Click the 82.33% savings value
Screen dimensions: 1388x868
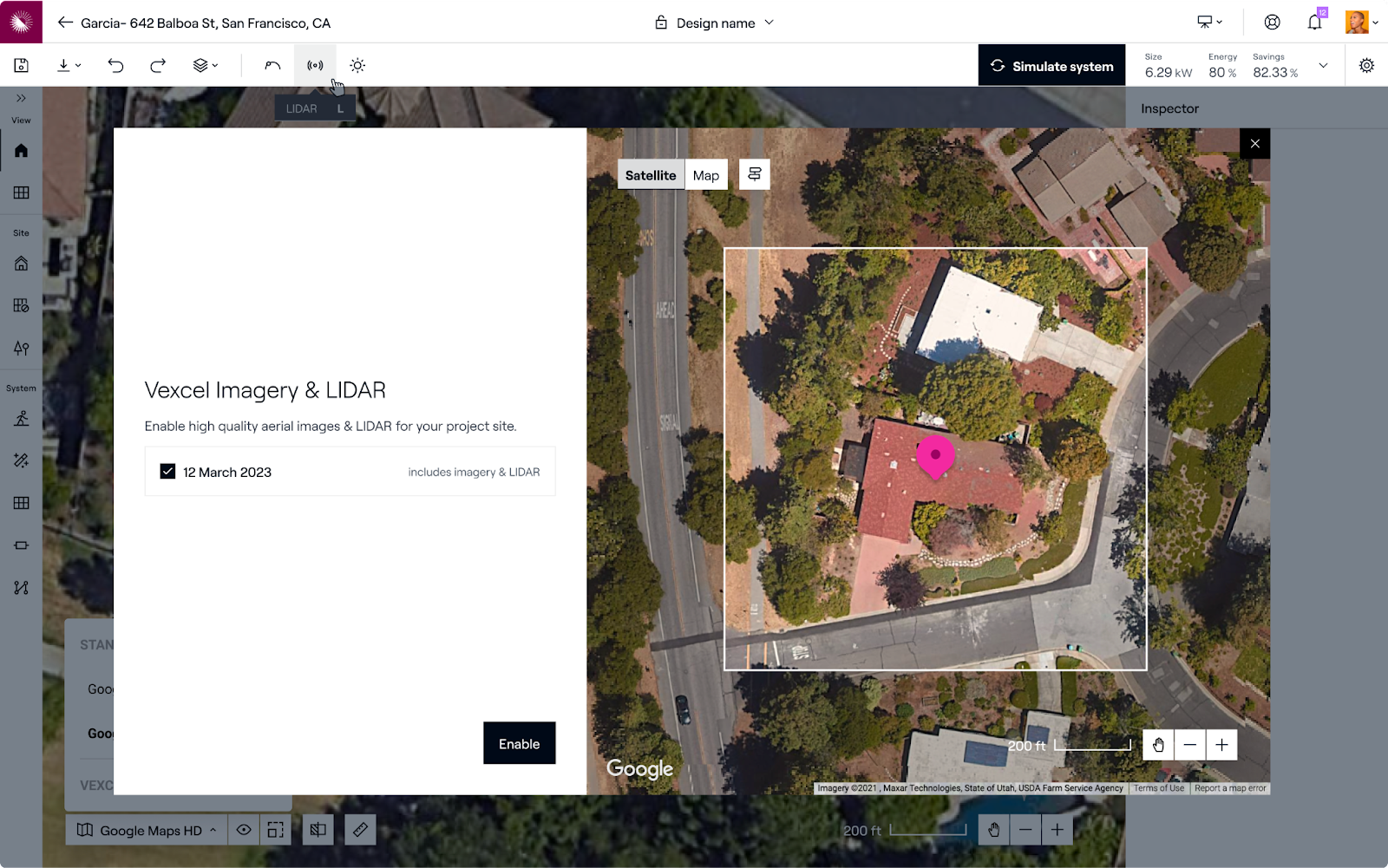tap(1275, 73)
